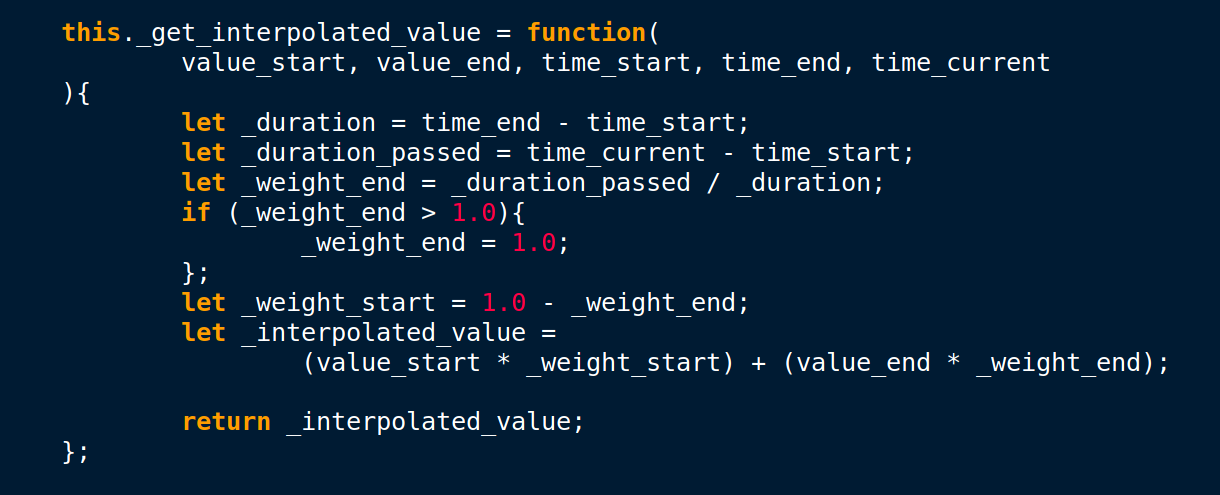Click the red 1.0 in the if condition
Screen dimensions: 1220x495
(474, 213)
